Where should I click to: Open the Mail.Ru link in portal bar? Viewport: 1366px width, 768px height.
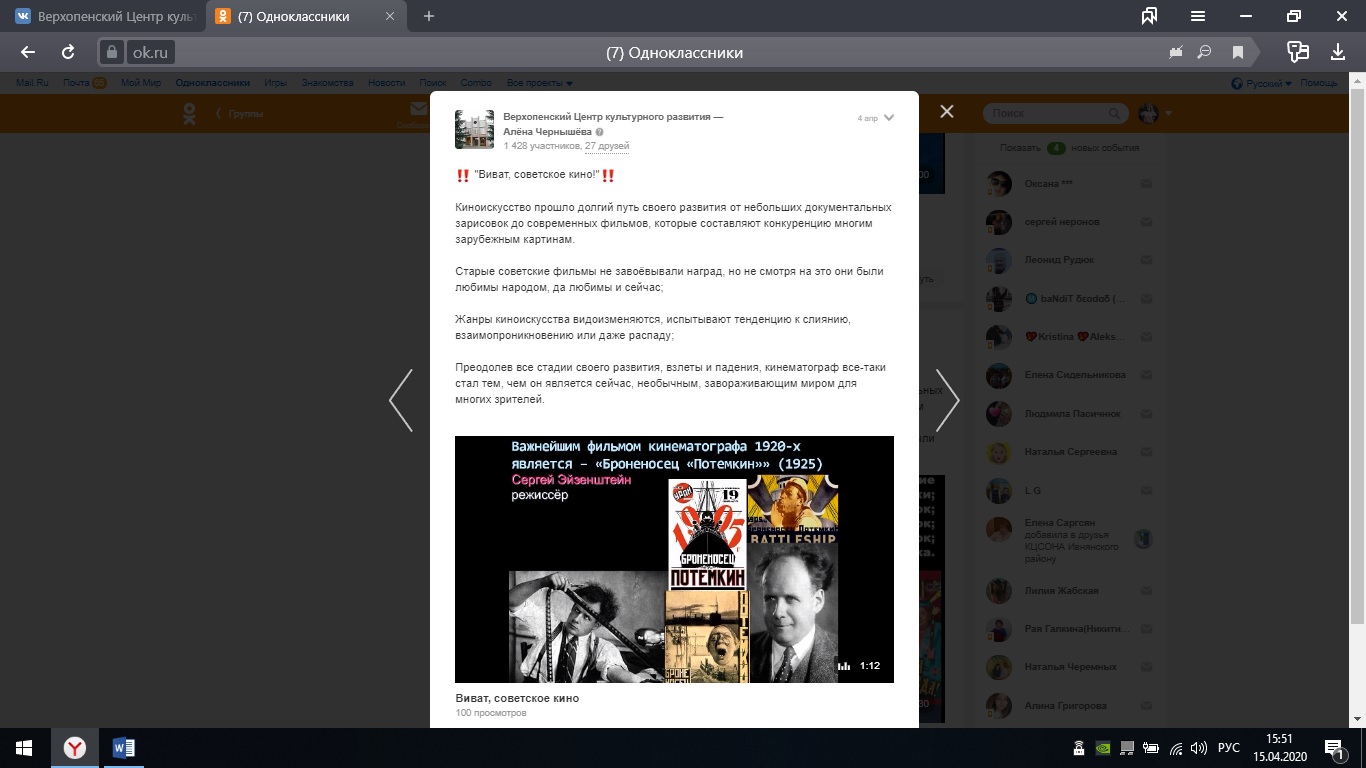coord(32,83)
